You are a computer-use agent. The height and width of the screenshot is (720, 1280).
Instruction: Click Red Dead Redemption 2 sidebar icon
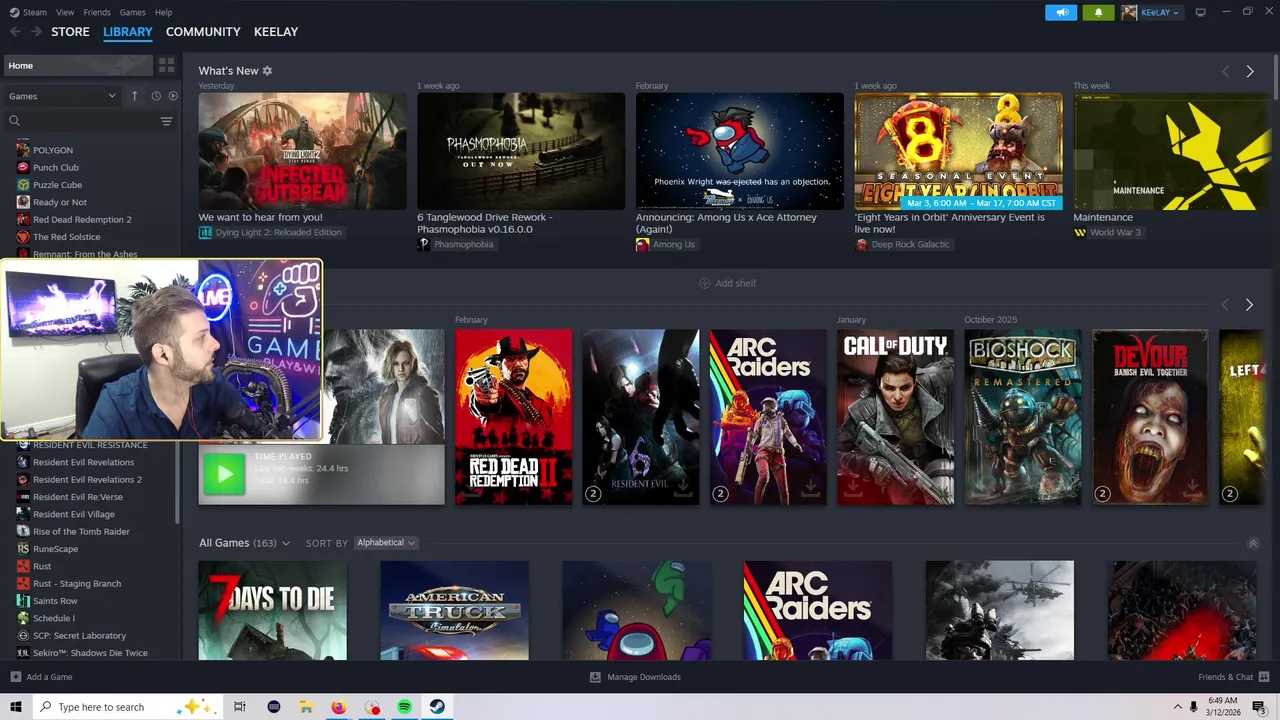(23, 219)
